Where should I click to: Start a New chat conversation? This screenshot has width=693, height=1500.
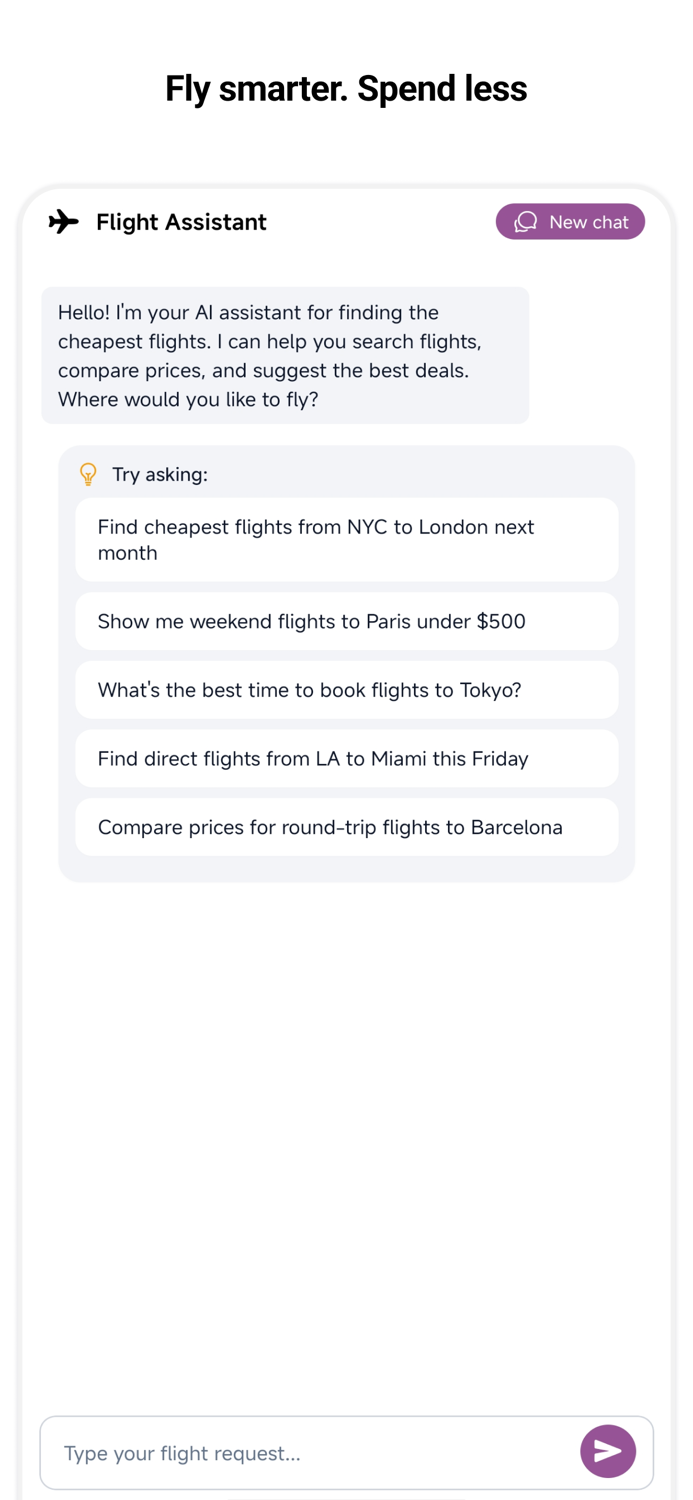coord(570,221)
